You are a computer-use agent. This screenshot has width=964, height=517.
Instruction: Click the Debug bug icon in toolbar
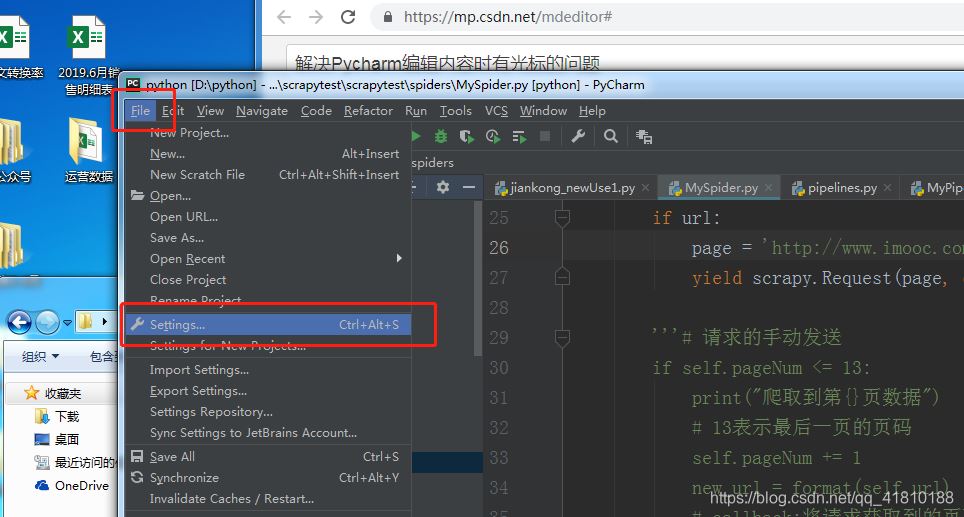(440, 136)
